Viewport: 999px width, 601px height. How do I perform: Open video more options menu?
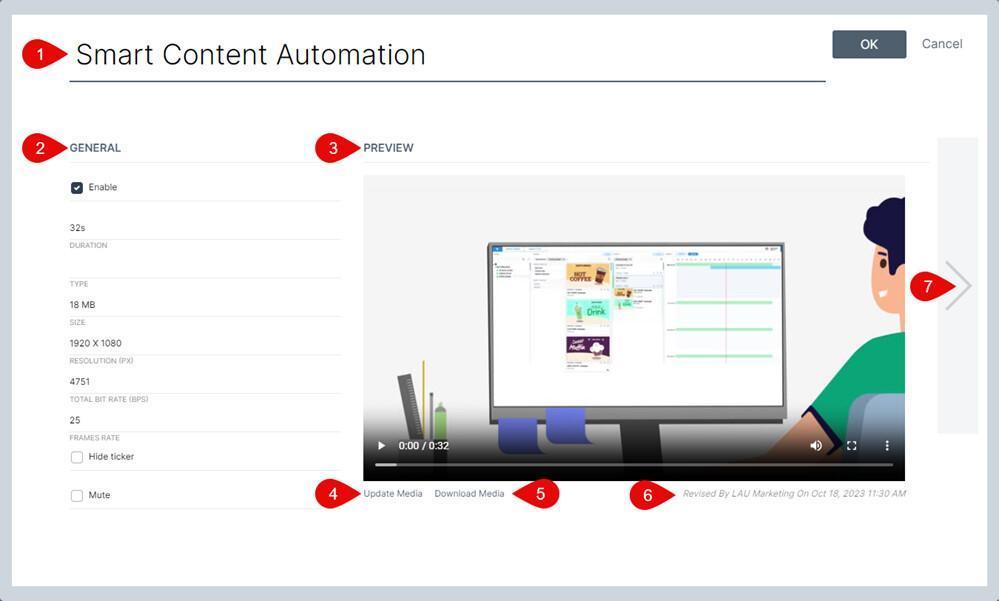click(887, 445)
